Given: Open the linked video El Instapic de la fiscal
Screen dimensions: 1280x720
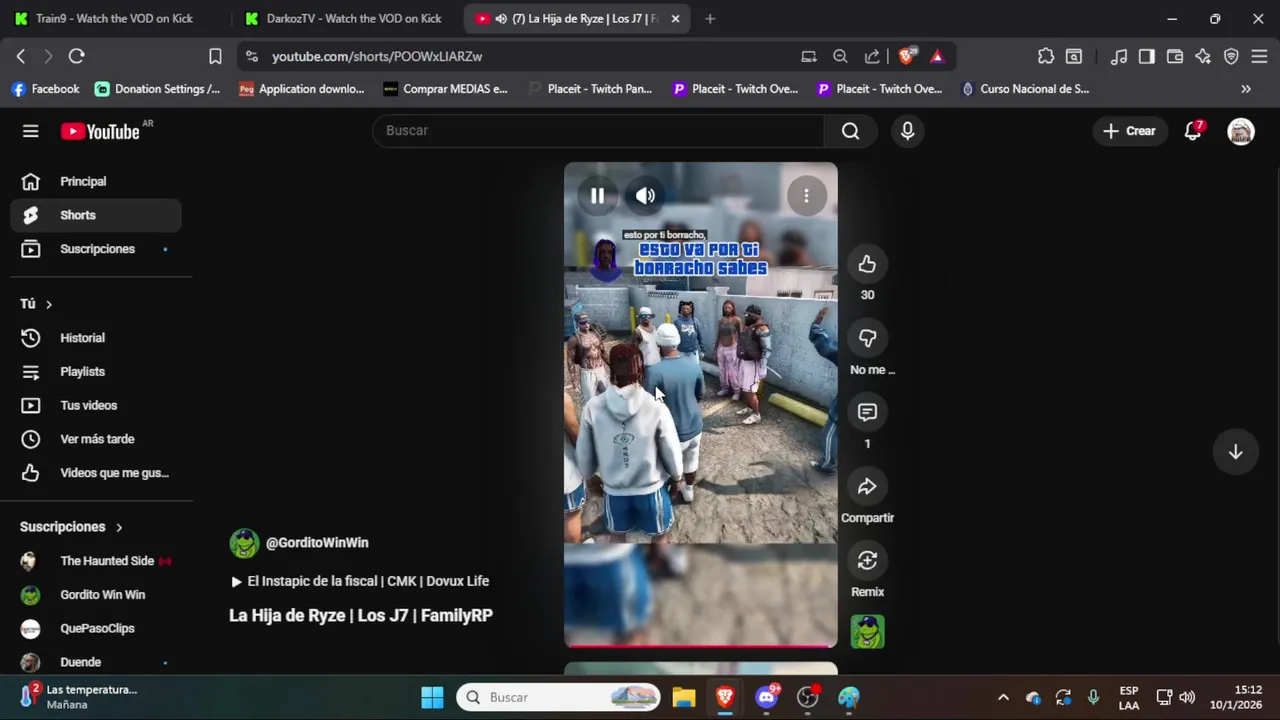Looking at the screenshot, I should click(360, 581).
